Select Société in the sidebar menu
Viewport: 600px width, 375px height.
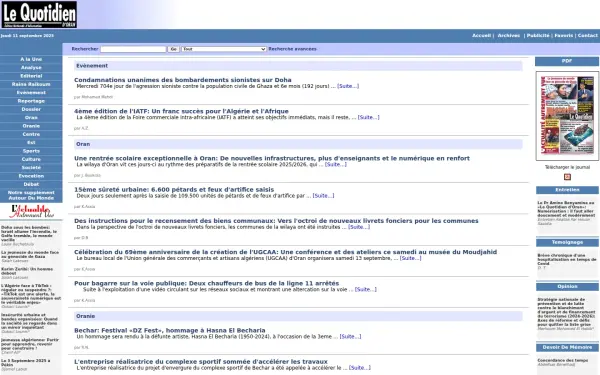click(x=31, y=168)
